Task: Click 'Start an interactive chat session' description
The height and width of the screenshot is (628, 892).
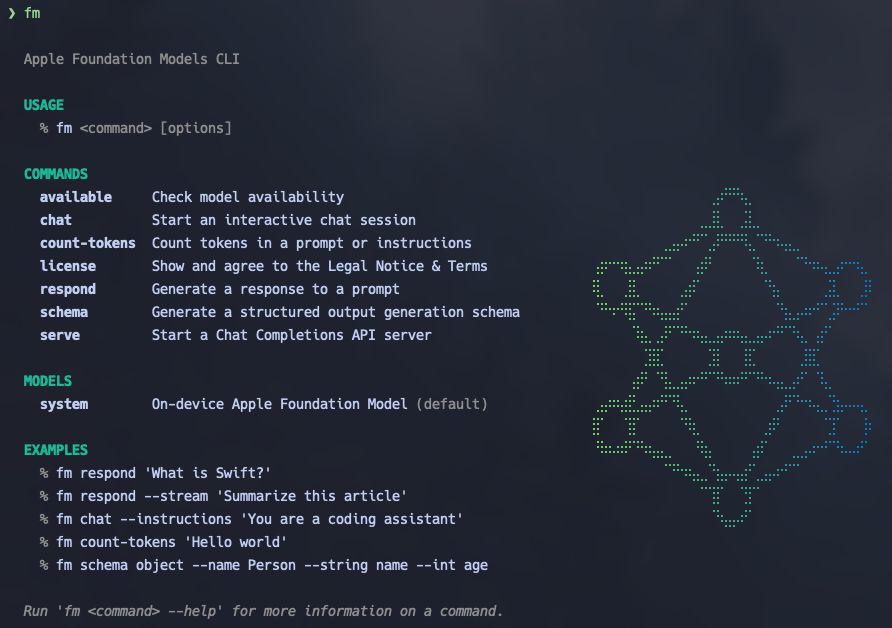Action: (x=283, y=220)
